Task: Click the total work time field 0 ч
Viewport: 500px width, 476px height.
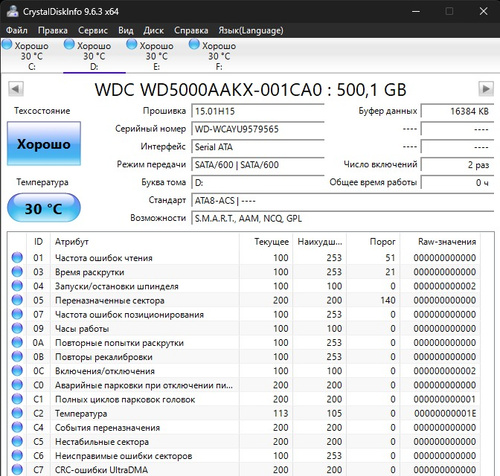Action: click(457, 182)
